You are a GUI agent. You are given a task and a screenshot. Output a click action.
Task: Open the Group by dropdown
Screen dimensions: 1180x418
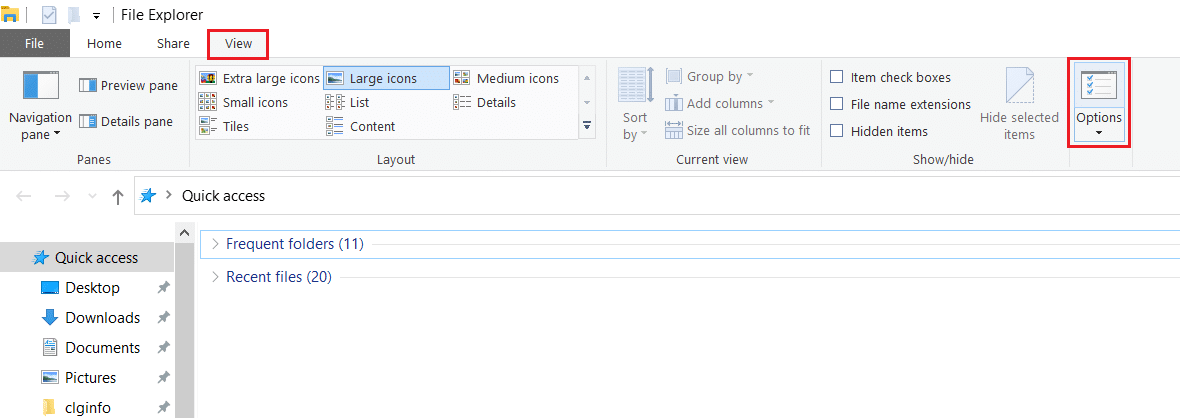click(710, 76)
